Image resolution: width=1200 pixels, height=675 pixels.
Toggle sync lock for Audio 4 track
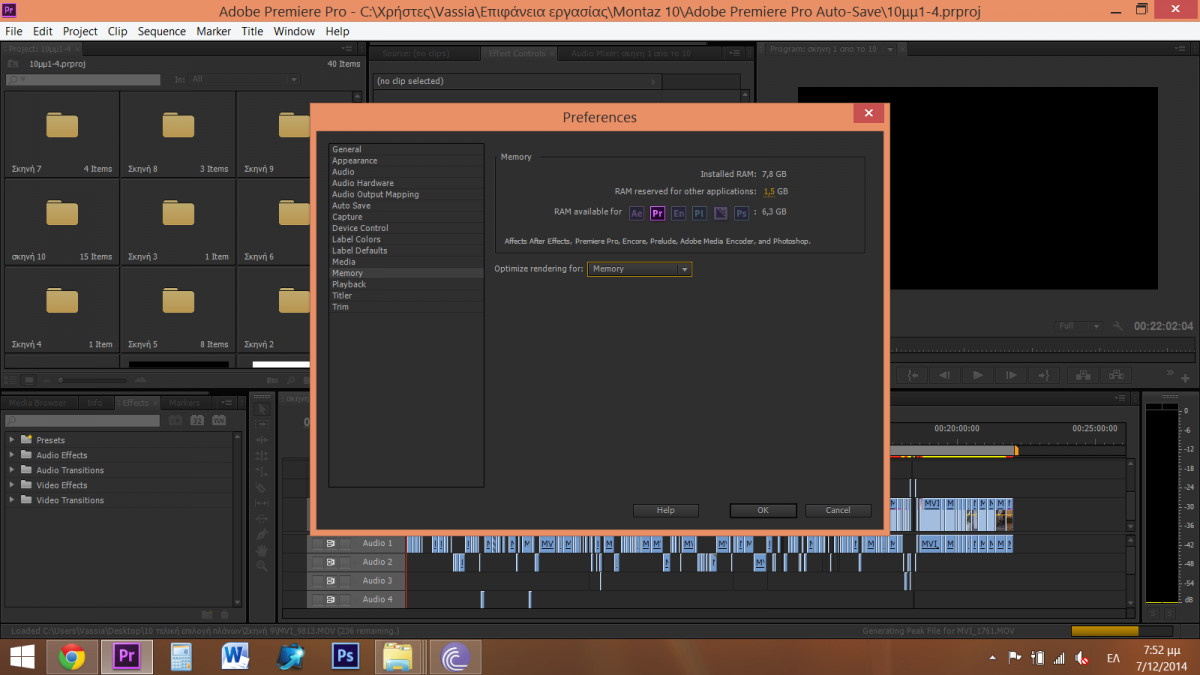click(x=330, y=600)
